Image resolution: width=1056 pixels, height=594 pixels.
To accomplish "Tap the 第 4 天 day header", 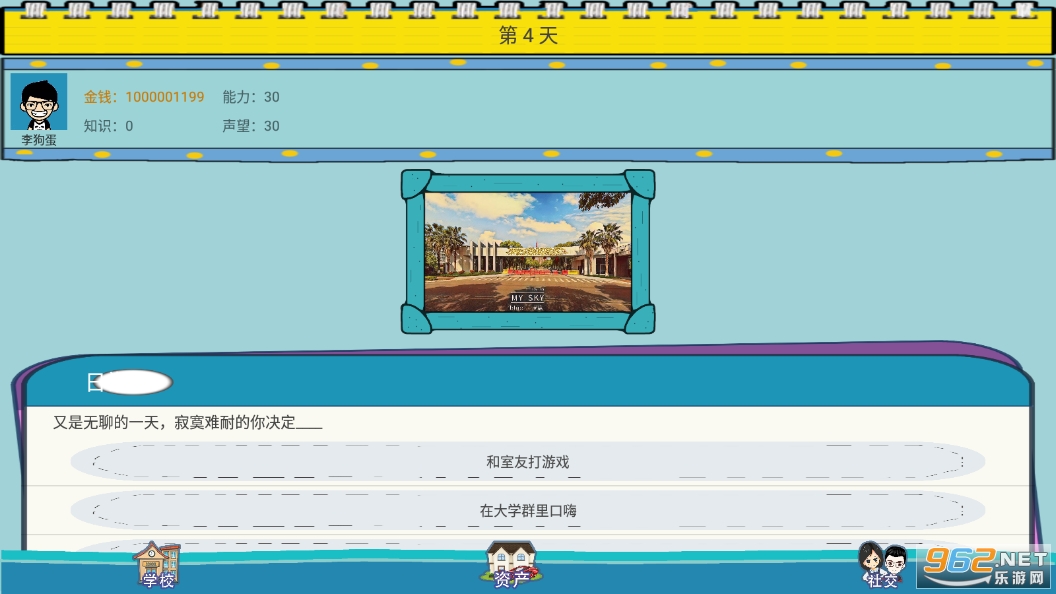I will [528, 35].
